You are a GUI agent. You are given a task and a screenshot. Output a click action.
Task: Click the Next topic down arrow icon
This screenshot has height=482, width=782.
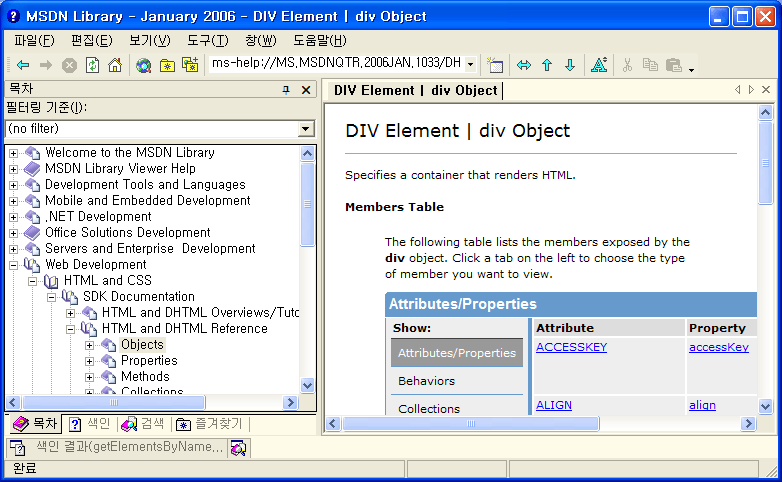570,65
